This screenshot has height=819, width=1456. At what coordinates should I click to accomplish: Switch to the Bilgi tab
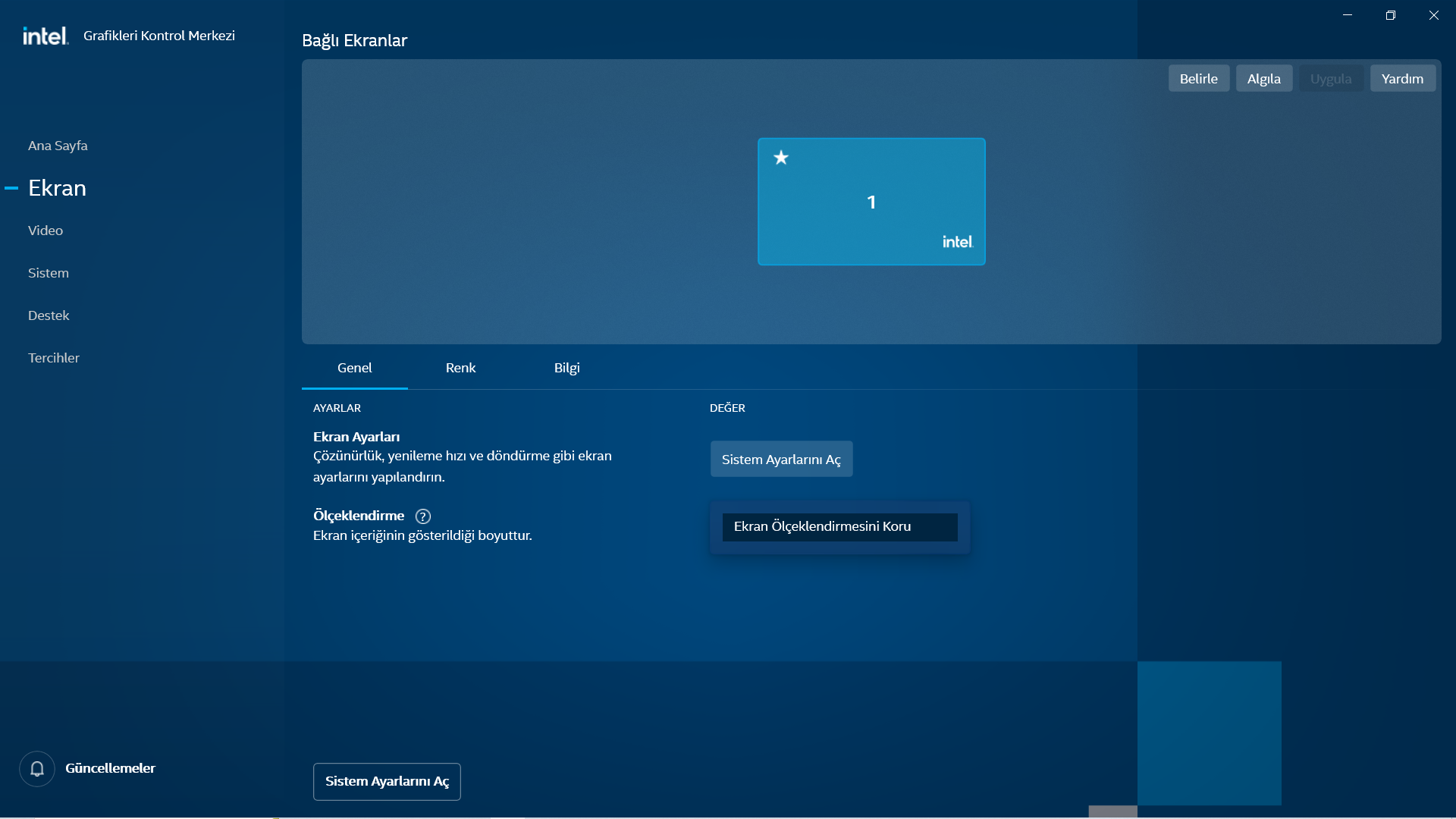[x=566, y=368]
